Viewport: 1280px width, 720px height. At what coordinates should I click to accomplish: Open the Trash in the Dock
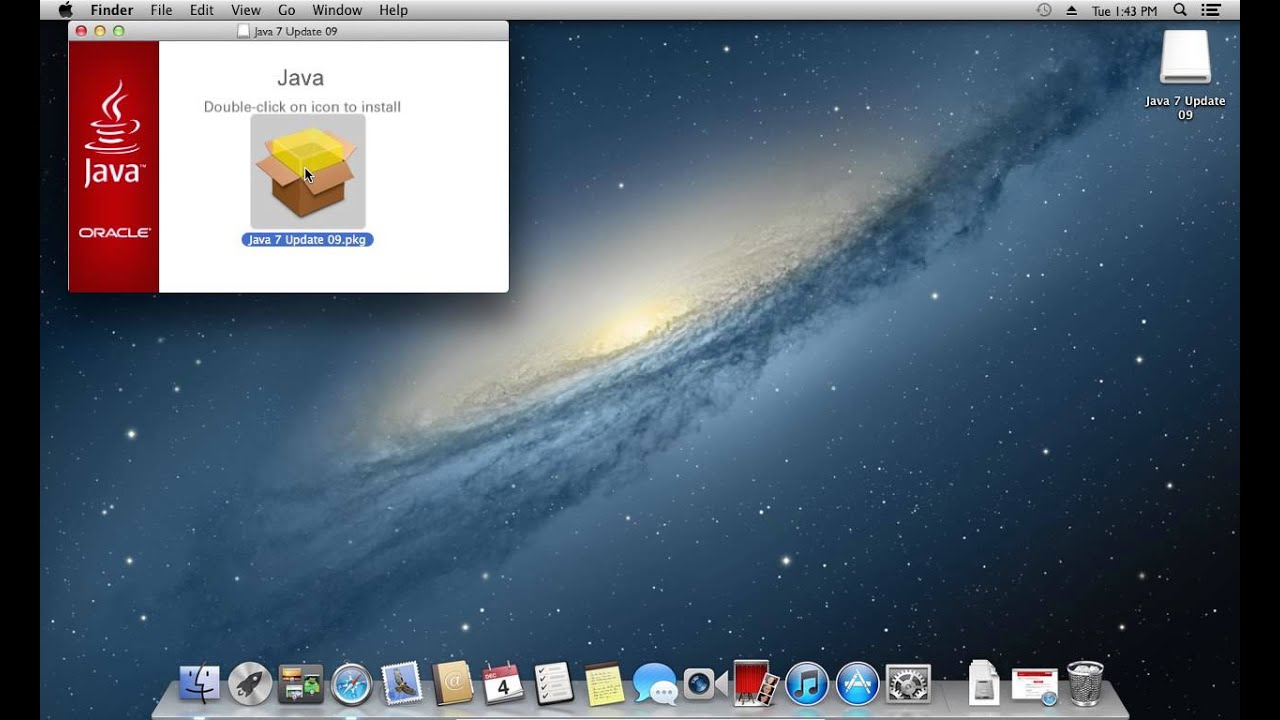click(x=1085, y=684)
